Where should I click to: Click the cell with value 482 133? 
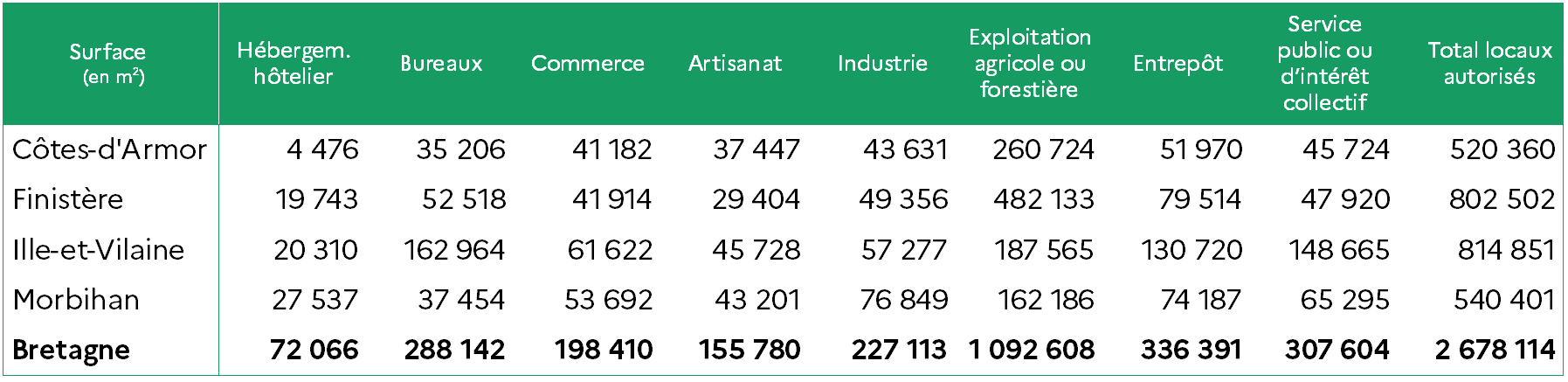tap(1044, 199)
